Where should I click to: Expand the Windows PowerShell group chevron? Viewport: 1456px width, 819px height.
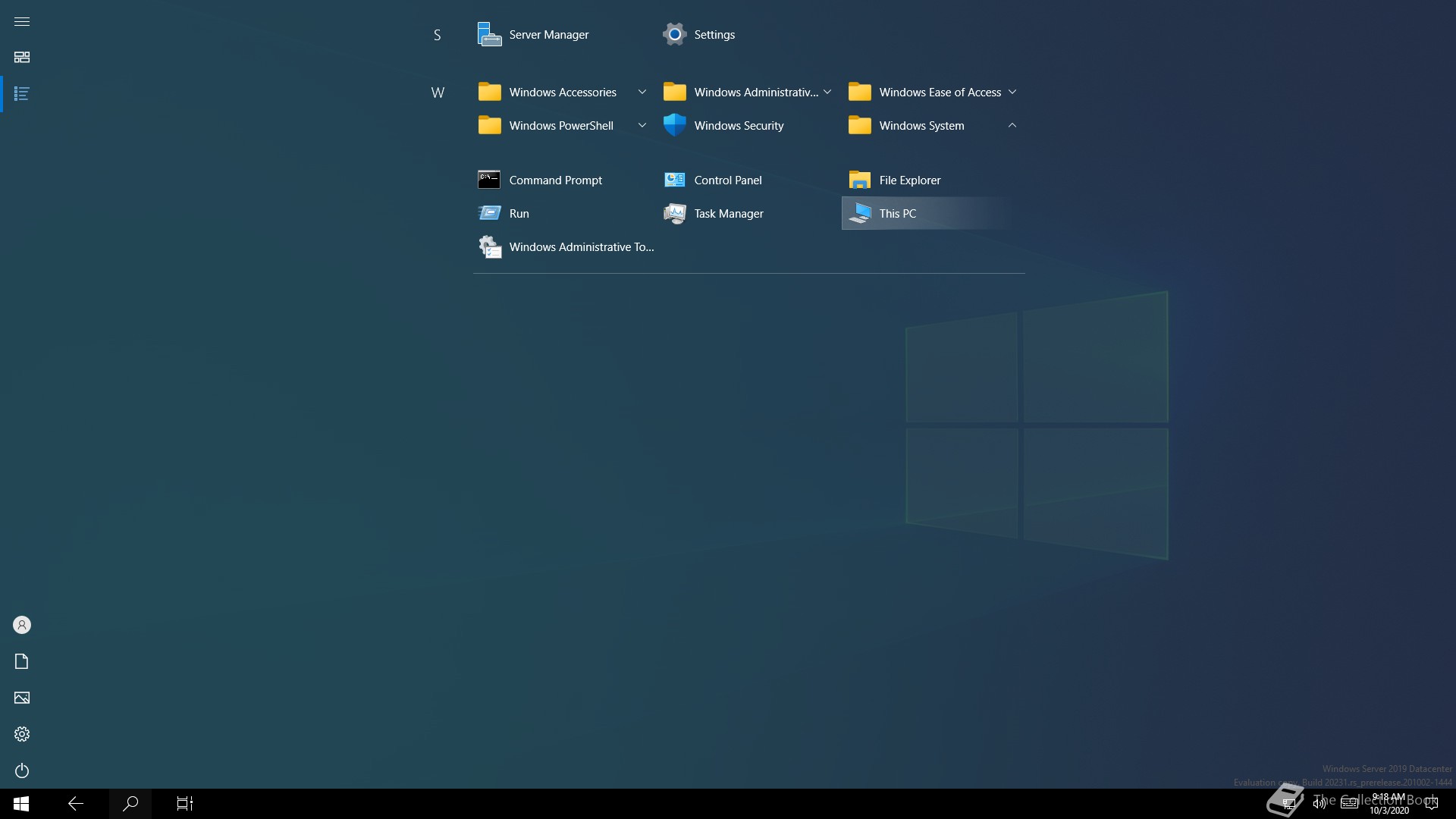pyautogui.click(x=642, y=125)
